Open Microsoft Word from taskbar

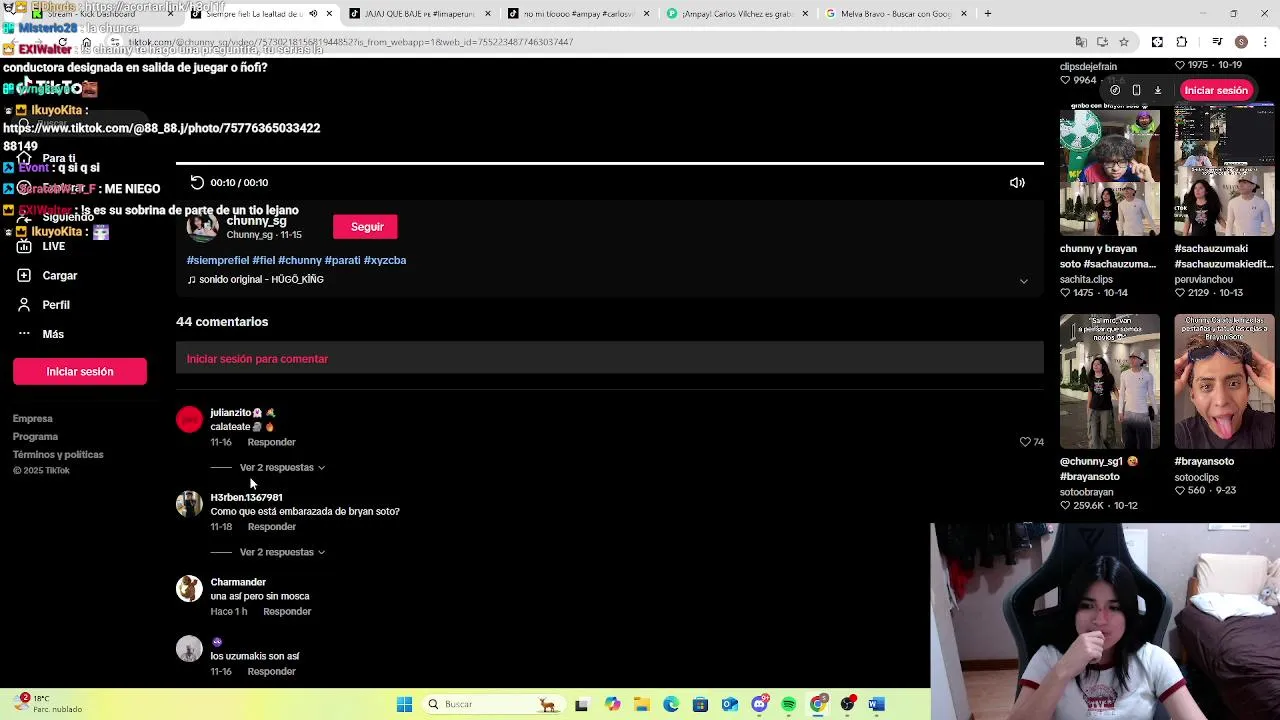pos(877,704)
